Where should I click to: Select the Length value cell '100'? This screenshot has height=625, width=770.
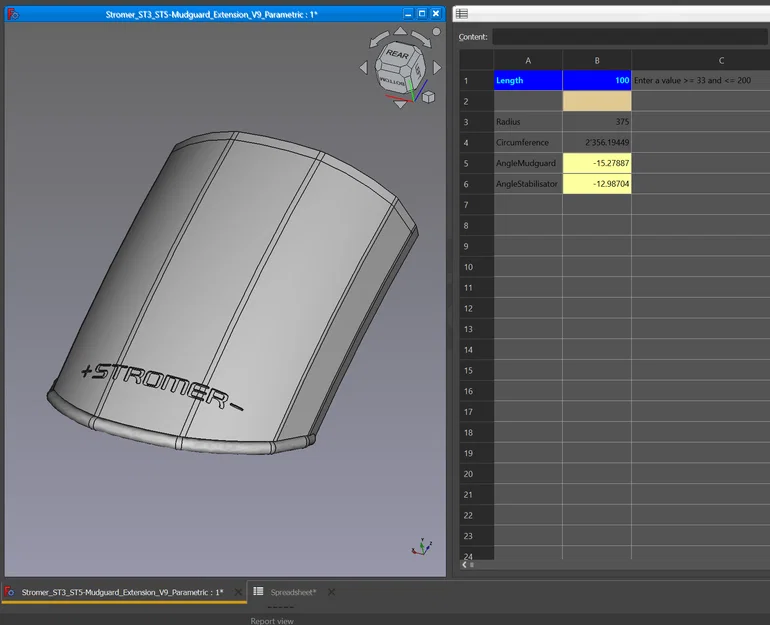[597, 81]
